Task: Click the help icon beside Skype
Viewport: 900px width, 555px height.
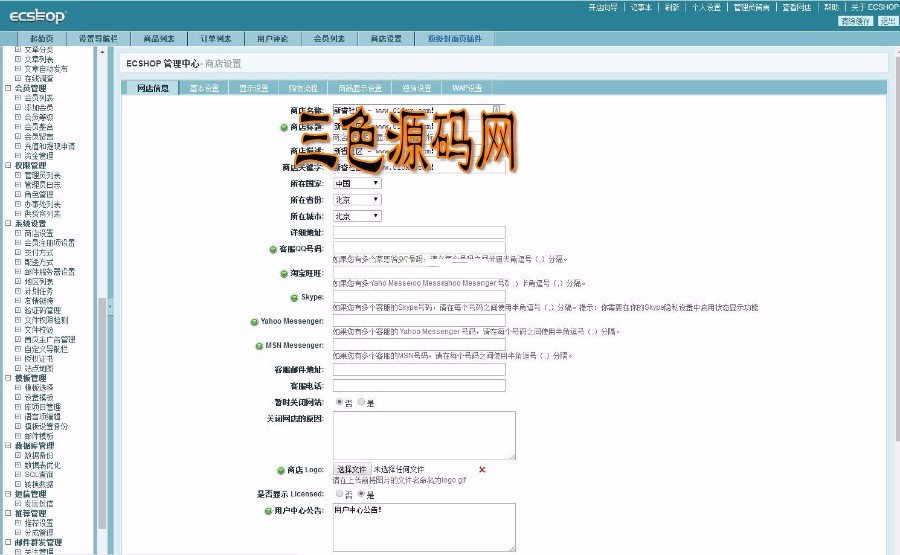Action: click(294, 297)
